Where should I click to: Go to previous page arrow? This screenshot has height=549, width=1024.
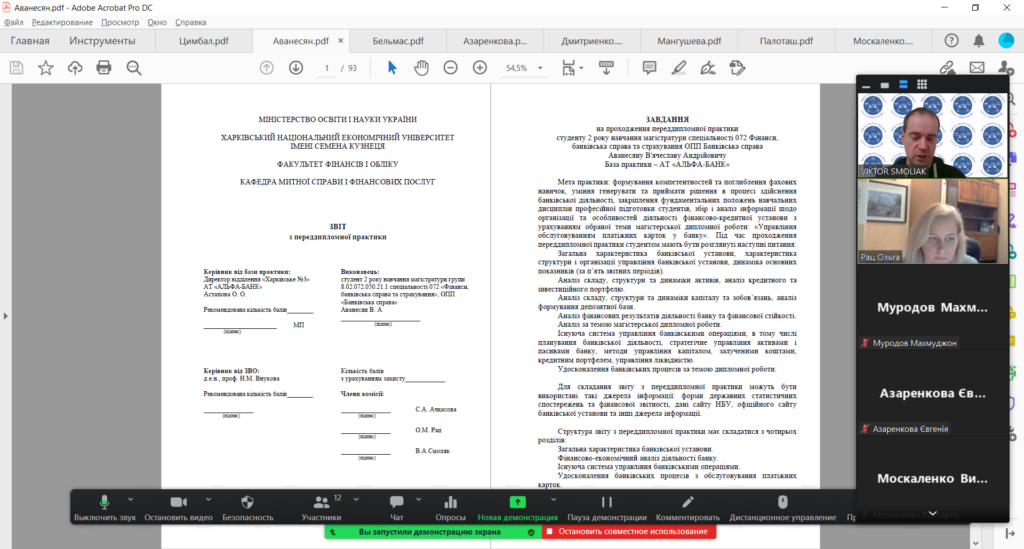pyautogui.click(x=266, y=68)
